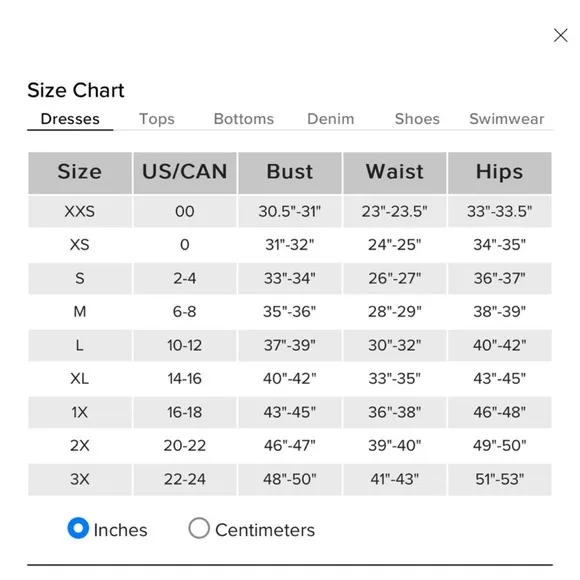Image resolution: width=580 pixels, height=580 pixels.
Task: Click the XXS size row label
Action: [80, 212]
